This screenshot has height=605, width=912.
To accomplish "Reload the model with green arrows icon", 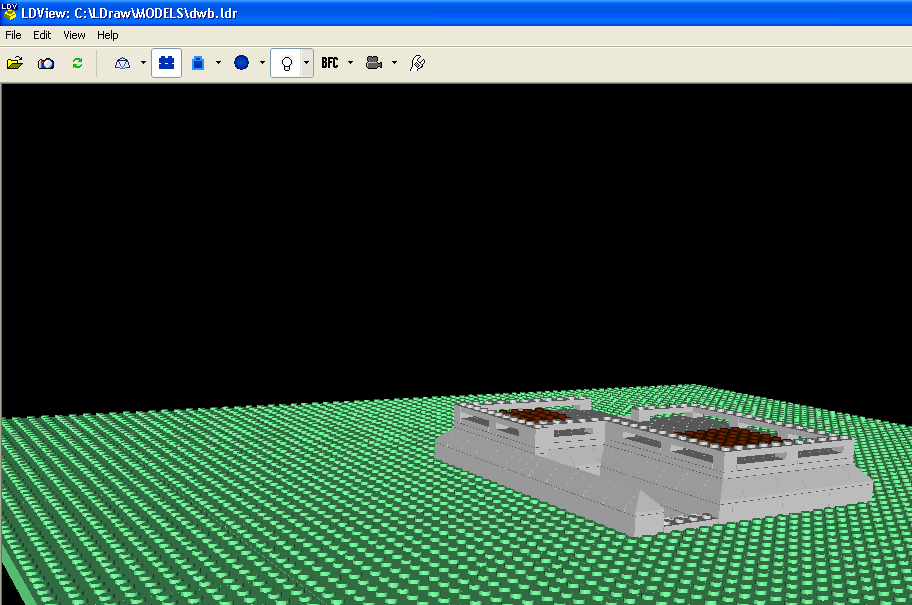I will coord(77,63).
